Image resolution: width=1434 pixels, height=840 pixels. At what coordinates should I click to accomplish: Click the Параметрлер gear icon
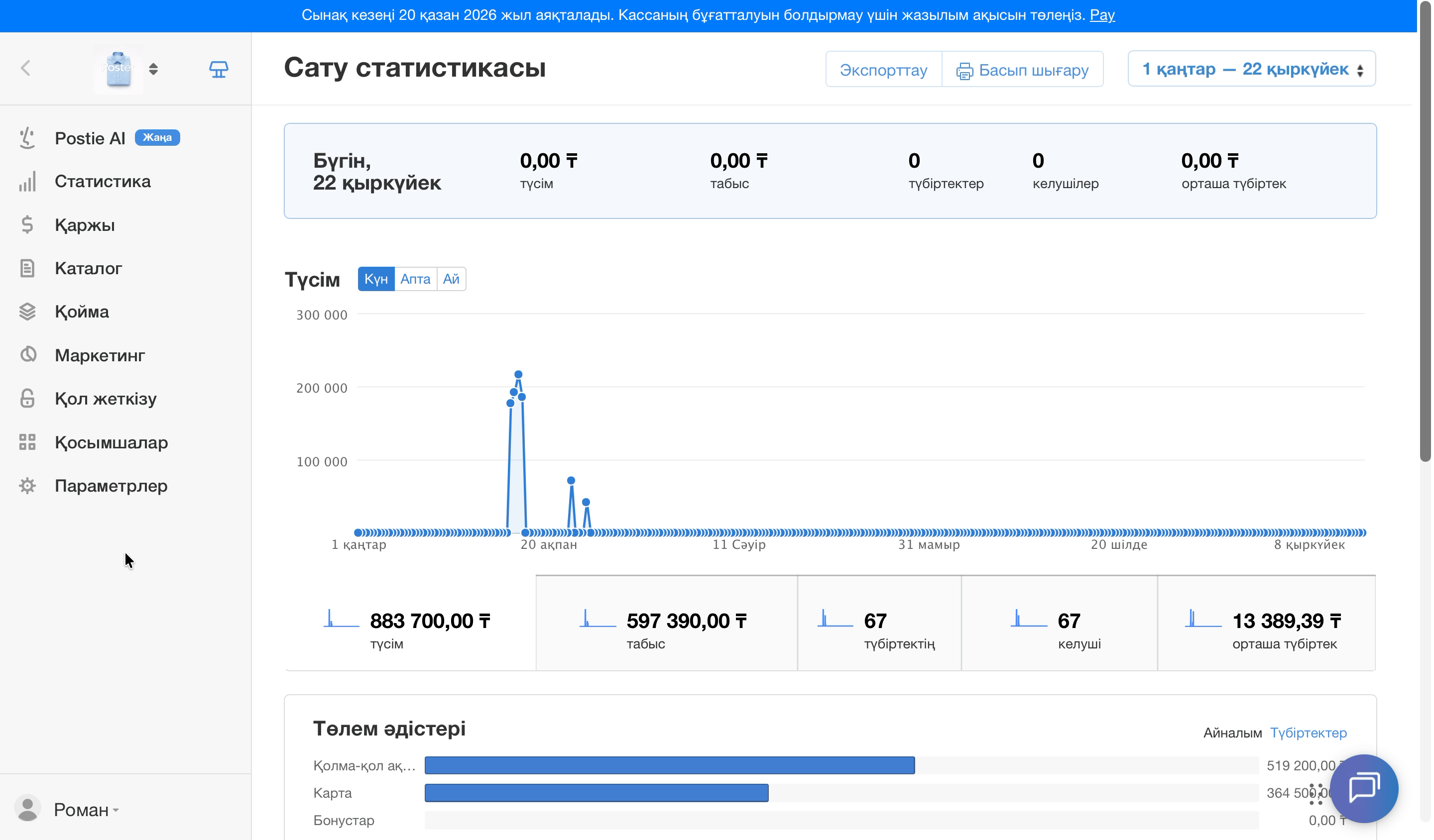(x=27, y=486)
